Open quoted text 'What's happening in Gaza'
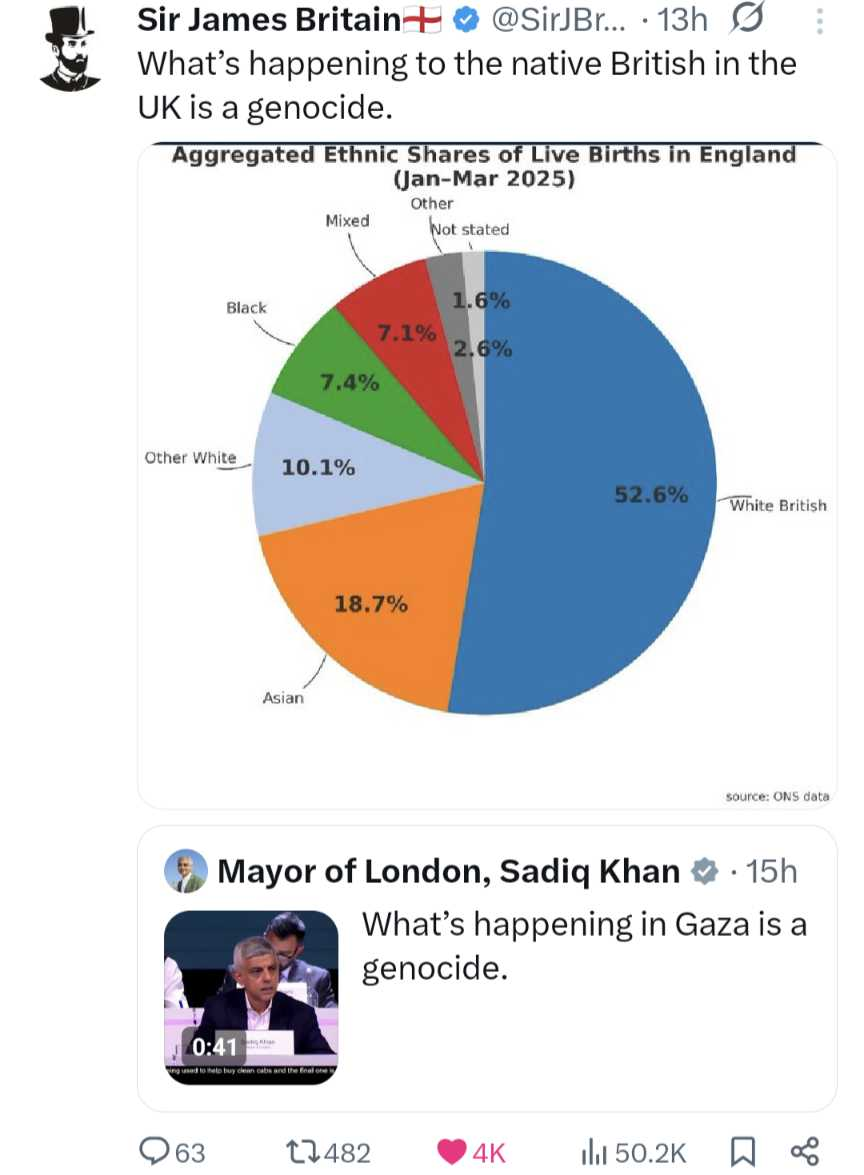 pos(584,946)
